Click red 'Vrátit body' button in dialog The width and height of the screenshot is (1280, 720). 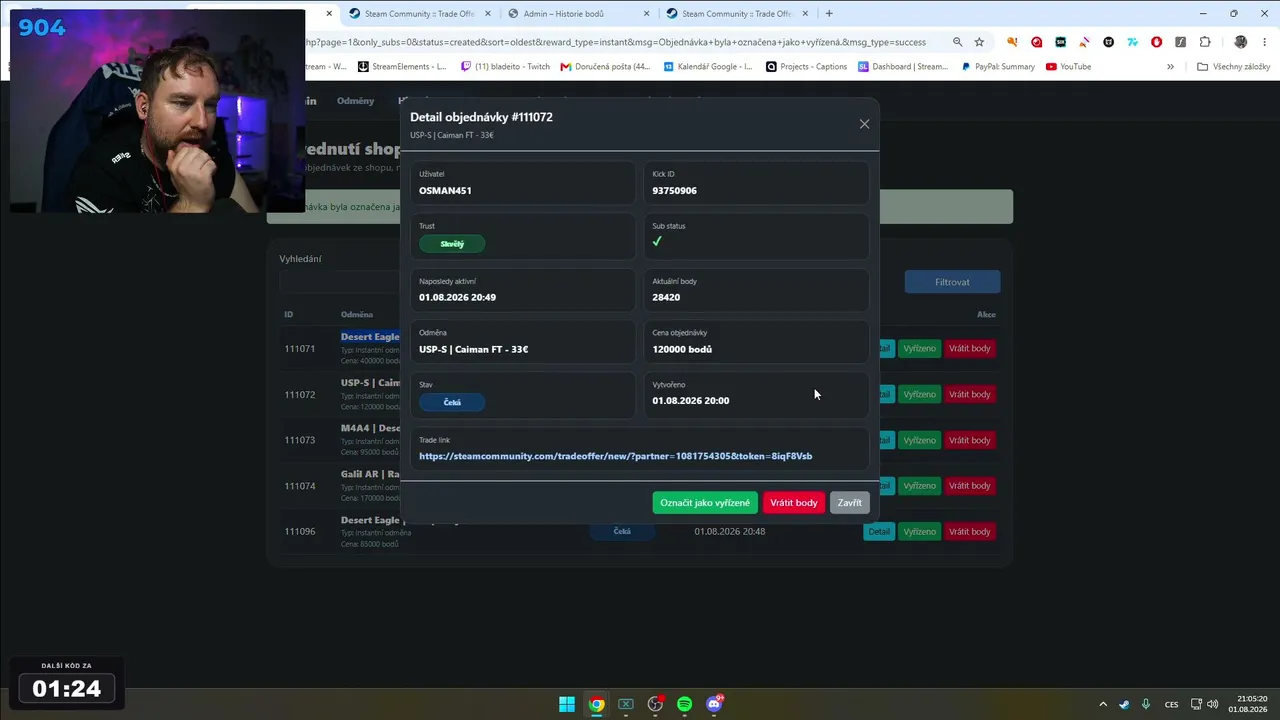tap(794, 503)
